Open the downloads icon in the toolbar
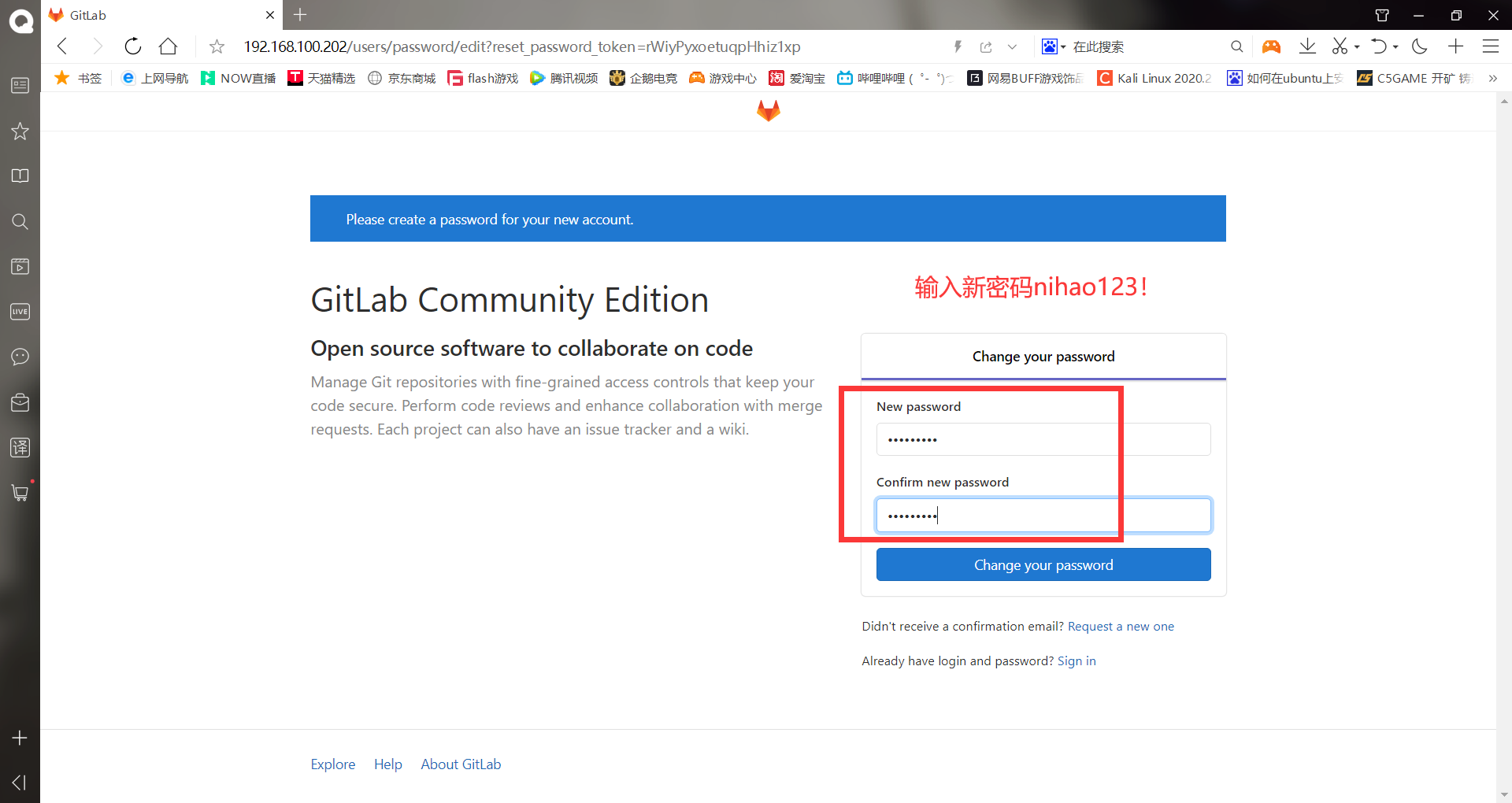The height and width of the screenshot is (803, 1512). [x=1307, y=46]
